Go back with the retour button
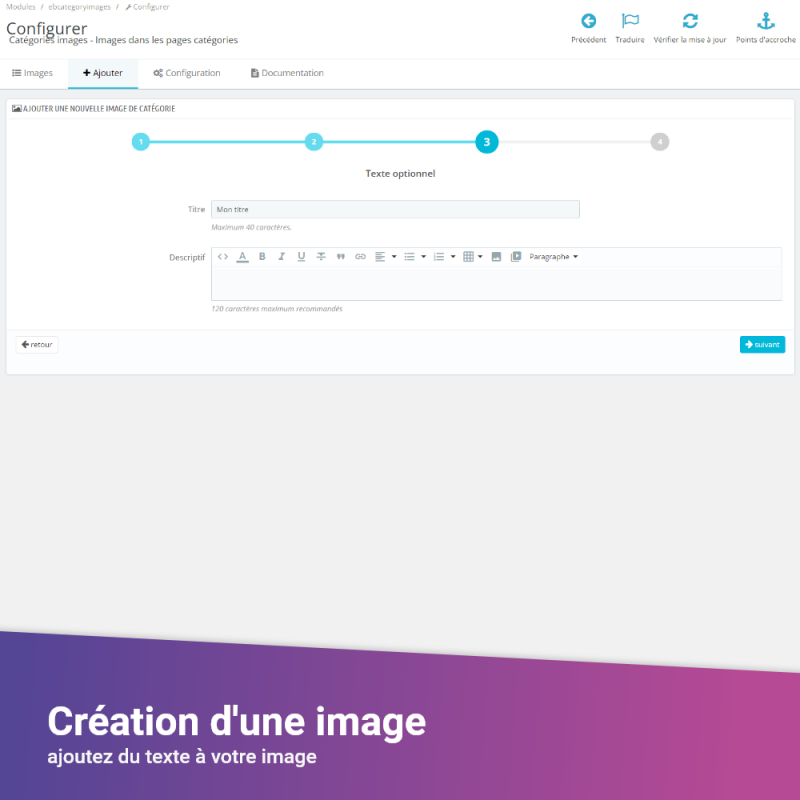Image resolution: width=800 pixels, height=800 pixels. point(37,344)
